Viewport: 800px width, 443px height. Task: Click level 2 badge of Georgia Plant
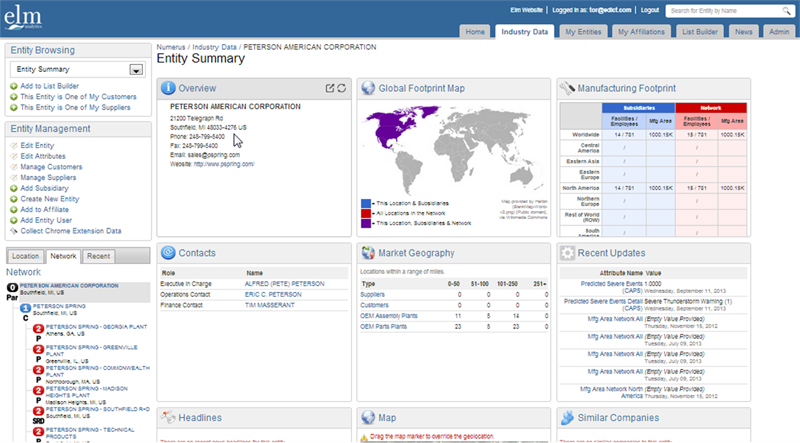click(38, 329)
